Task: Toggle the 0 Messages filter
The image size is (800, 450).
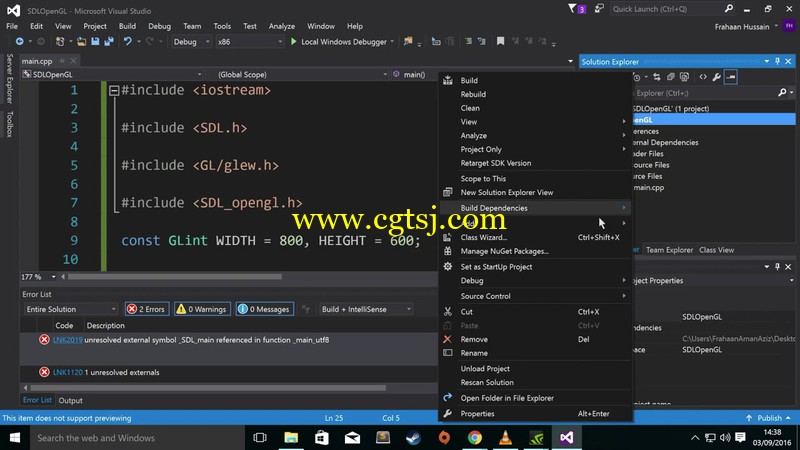Action: [265, 309]
